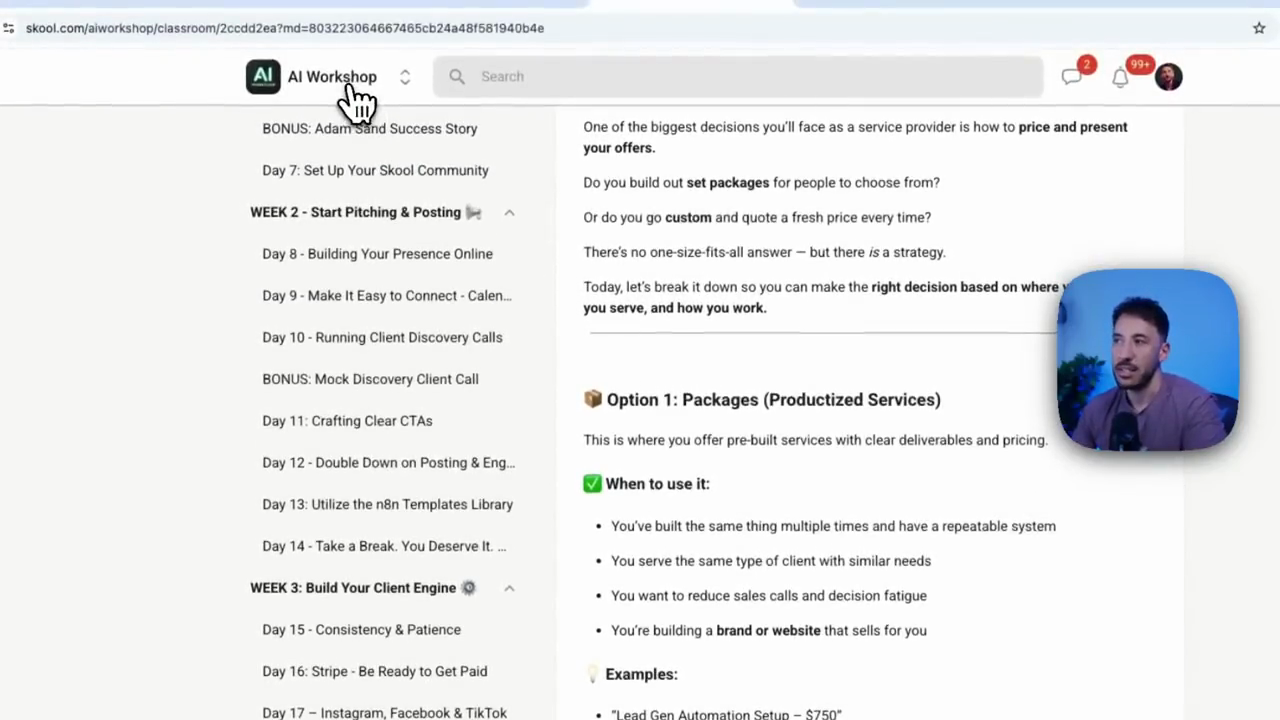This screenshot has height=720, width=1280.
Task: Open Day 16: Stripe - Be Ready to Get Paid
Action: tap(374, 671)
